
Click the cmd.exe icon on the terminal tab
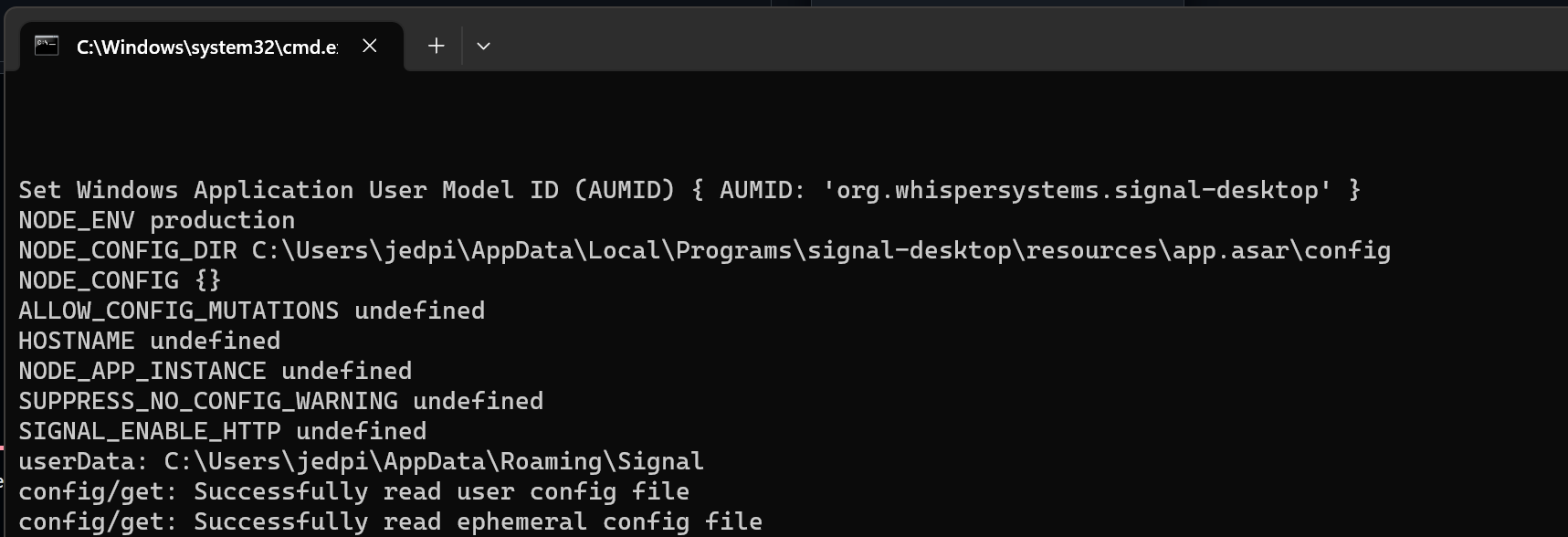pyautogui.click(x=45, y=45)
